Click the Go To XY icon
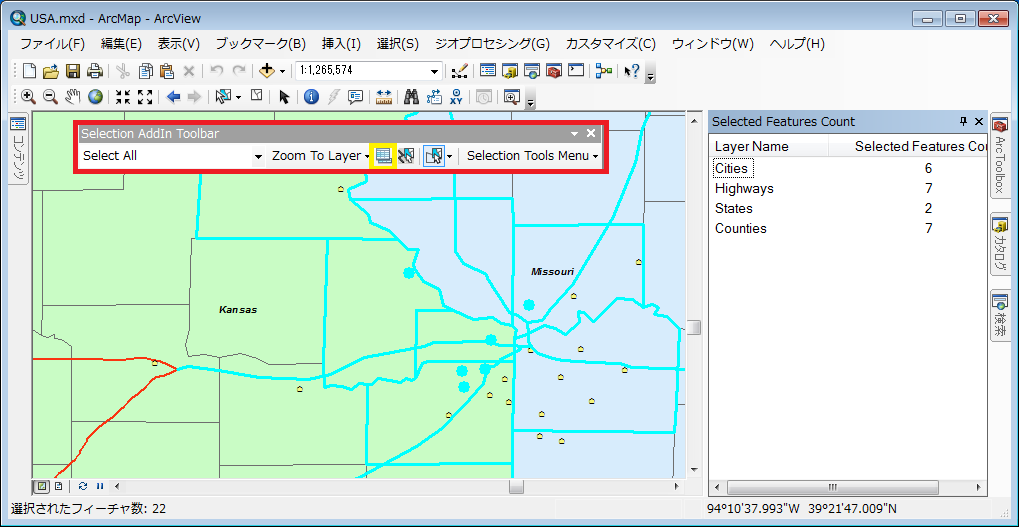Image resolution: width=1019 pixels, height=527 pixels. [x=456, y=97]
